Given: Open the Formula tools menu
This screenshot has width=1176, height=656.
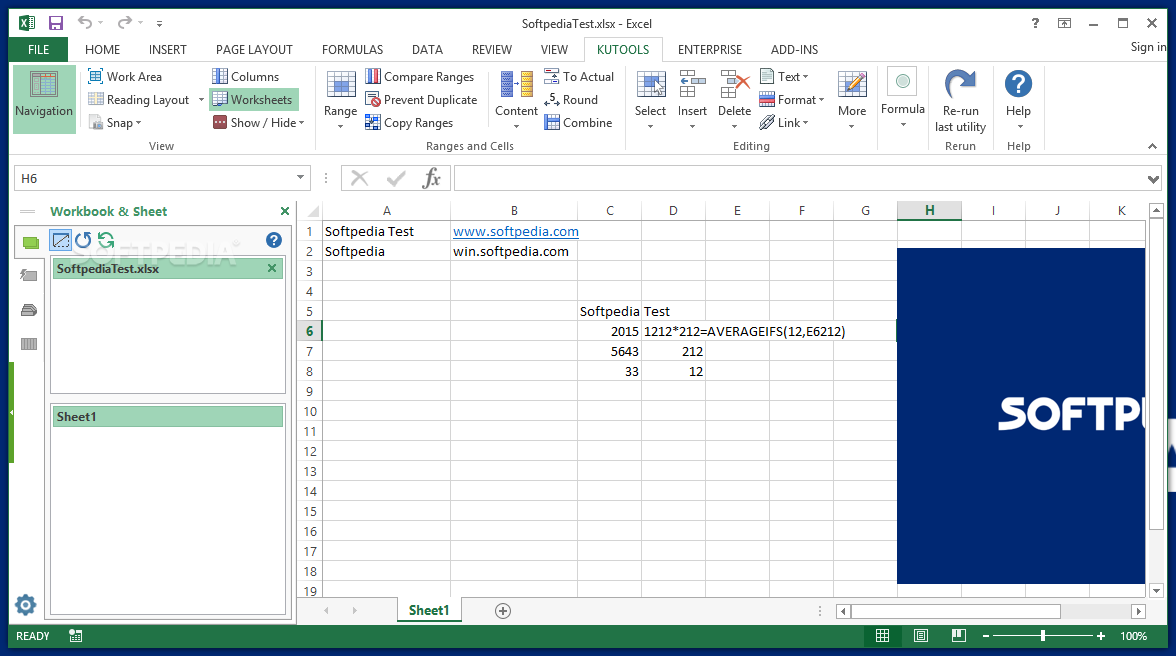Looking at the screenshot, I should coord(903,98).
